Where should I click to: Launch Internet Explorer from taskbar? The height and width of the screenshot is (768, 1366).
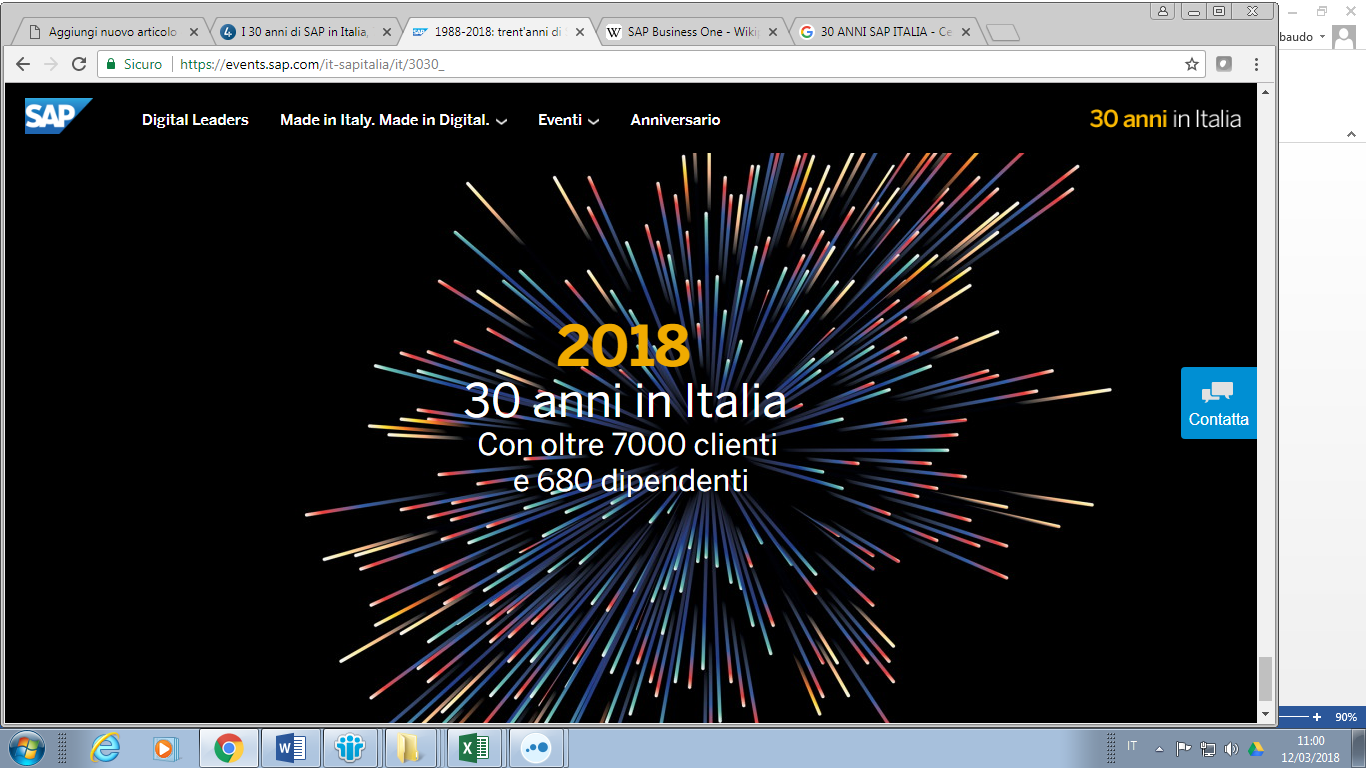(x=104, y=747)
